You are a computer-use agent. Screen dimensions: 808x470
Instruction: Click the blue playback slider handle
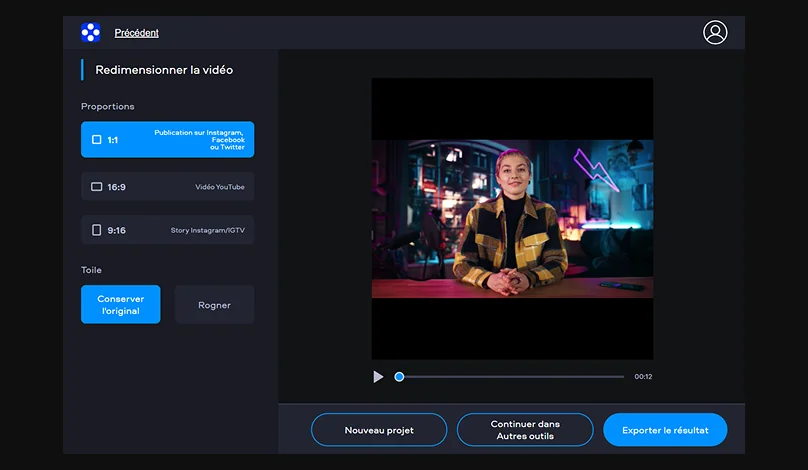[399, 377]
